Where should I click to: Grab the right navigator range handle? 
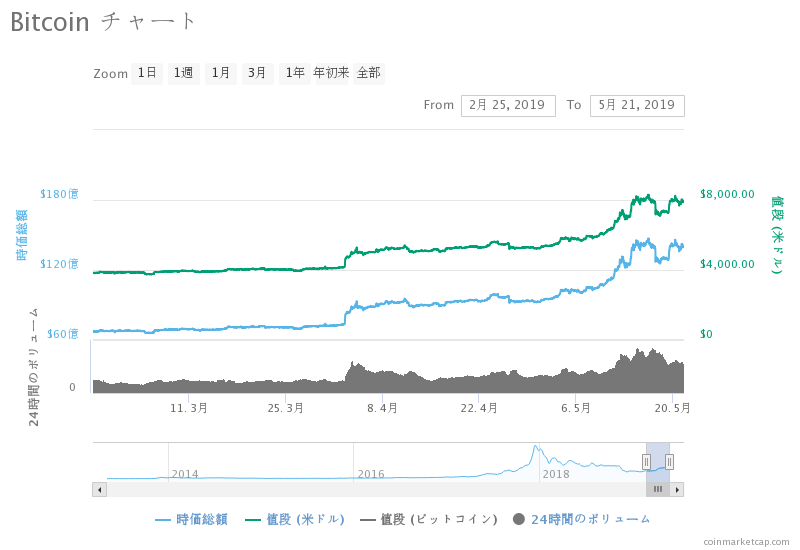(x=669, y=462)
